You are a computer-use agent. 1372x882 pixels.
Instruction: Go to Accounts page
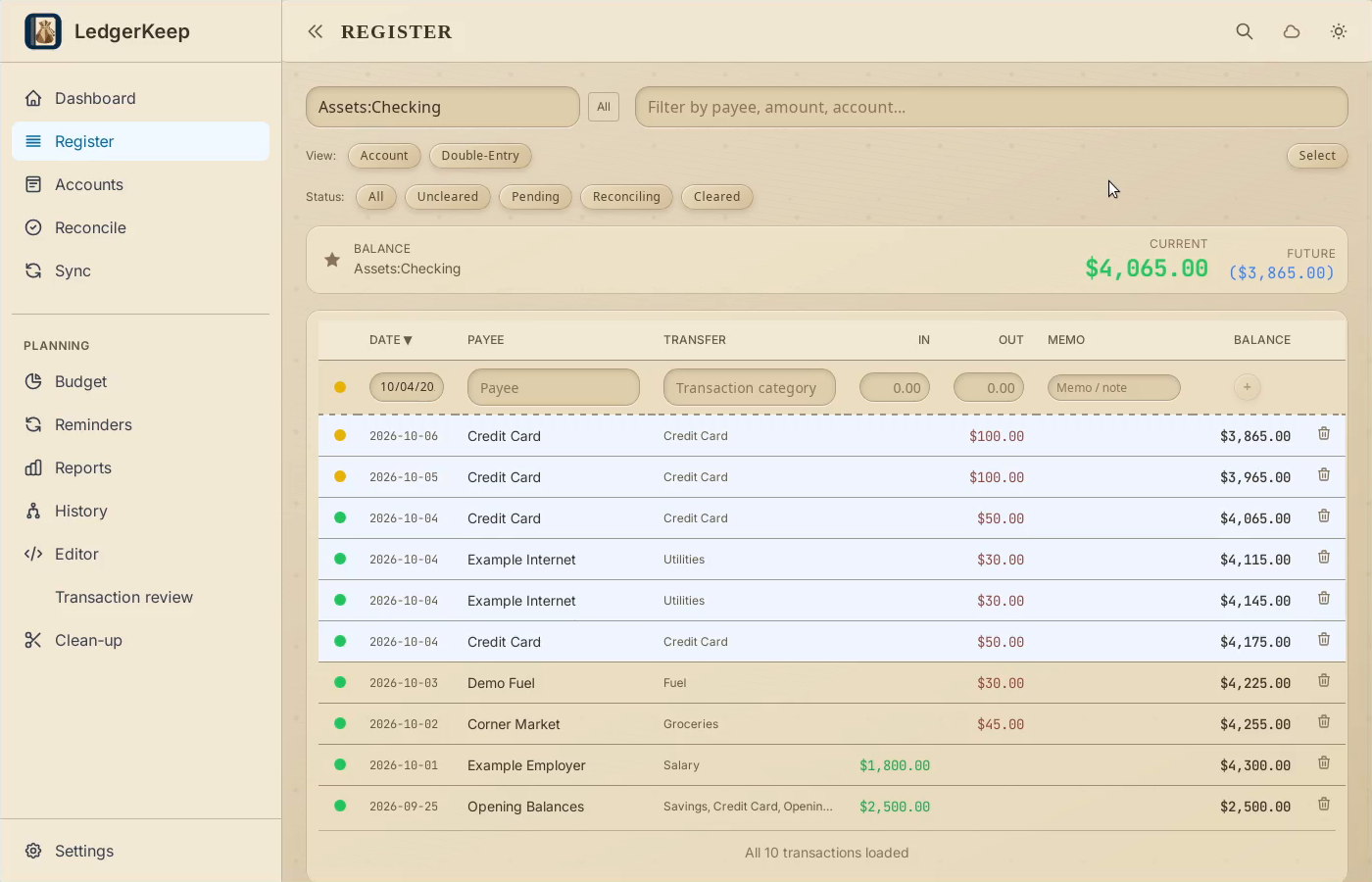[140, 184]
